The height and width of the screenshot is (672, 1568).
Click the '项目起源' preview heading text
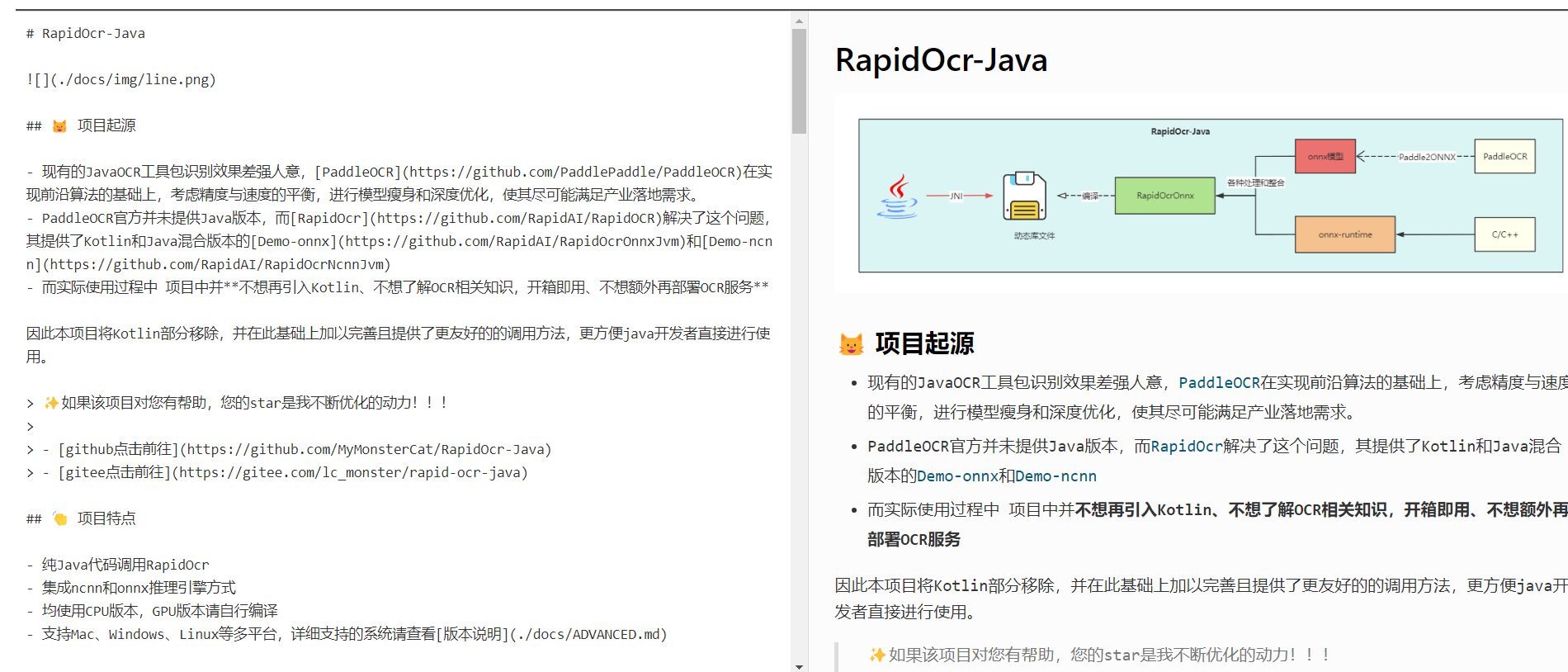[924, 343]
